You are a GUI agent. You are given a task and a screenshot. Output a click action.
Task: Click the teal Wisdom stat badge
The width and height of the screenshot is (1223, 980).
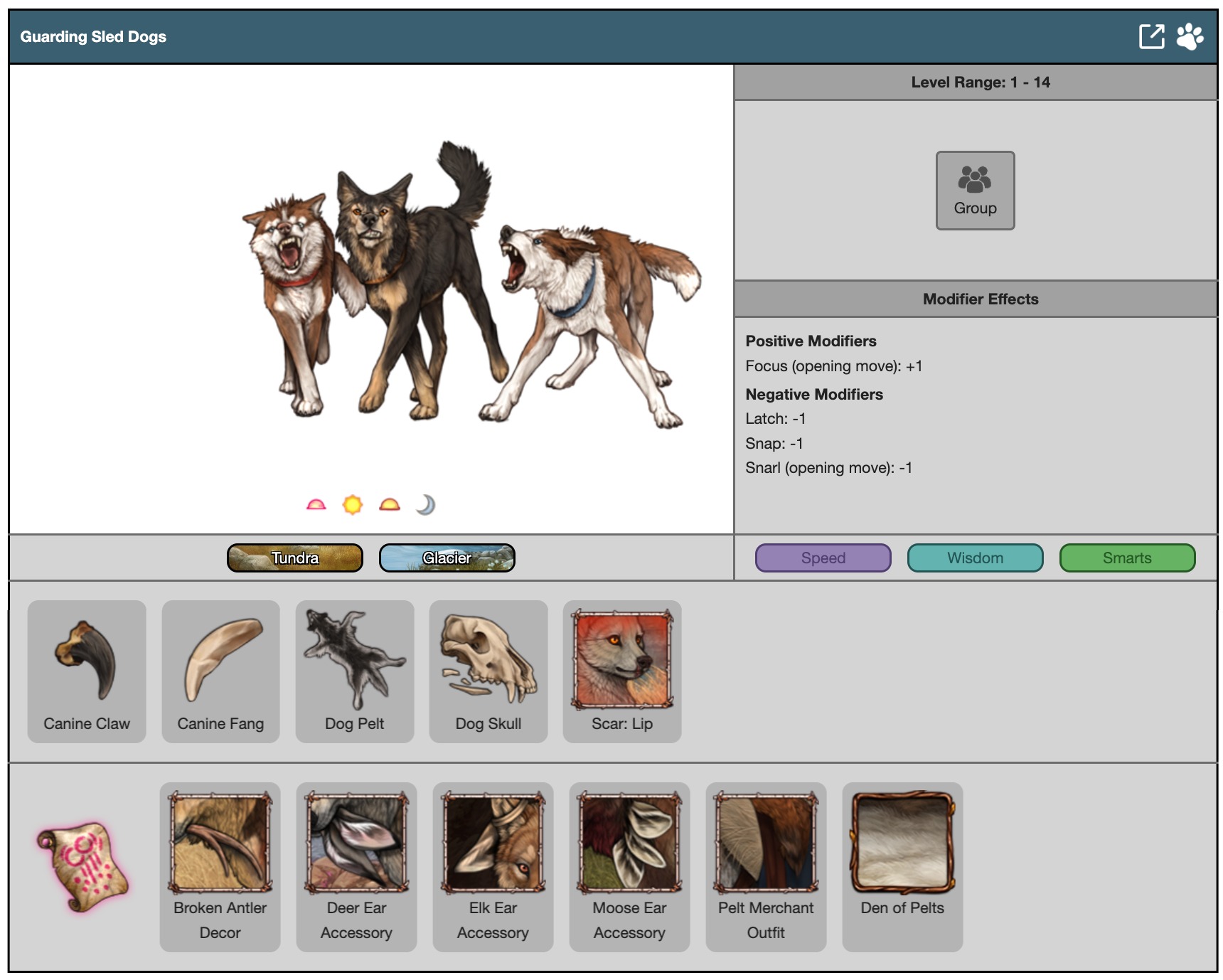click(975, 558)
